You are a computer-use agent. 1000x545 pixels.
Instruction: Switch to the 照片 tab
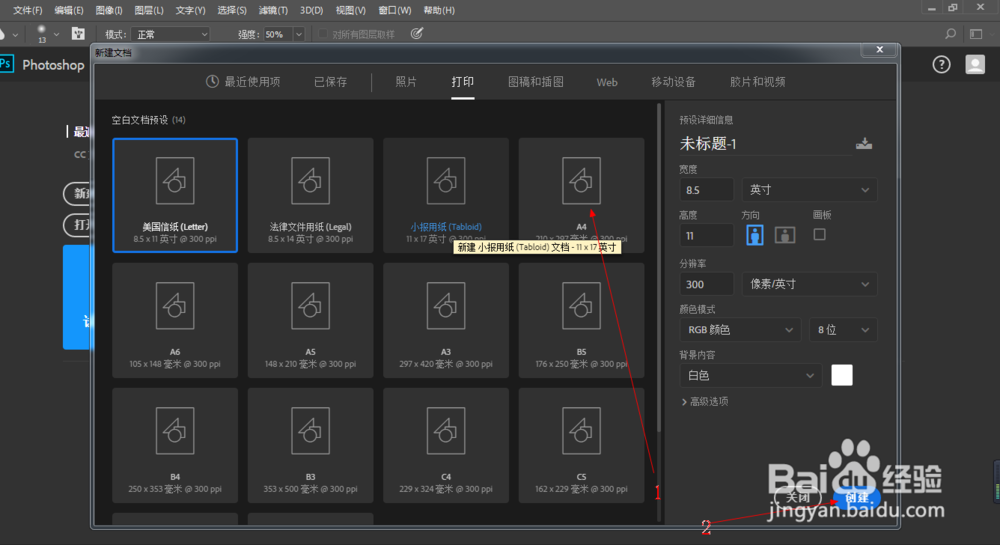[406, 82]
